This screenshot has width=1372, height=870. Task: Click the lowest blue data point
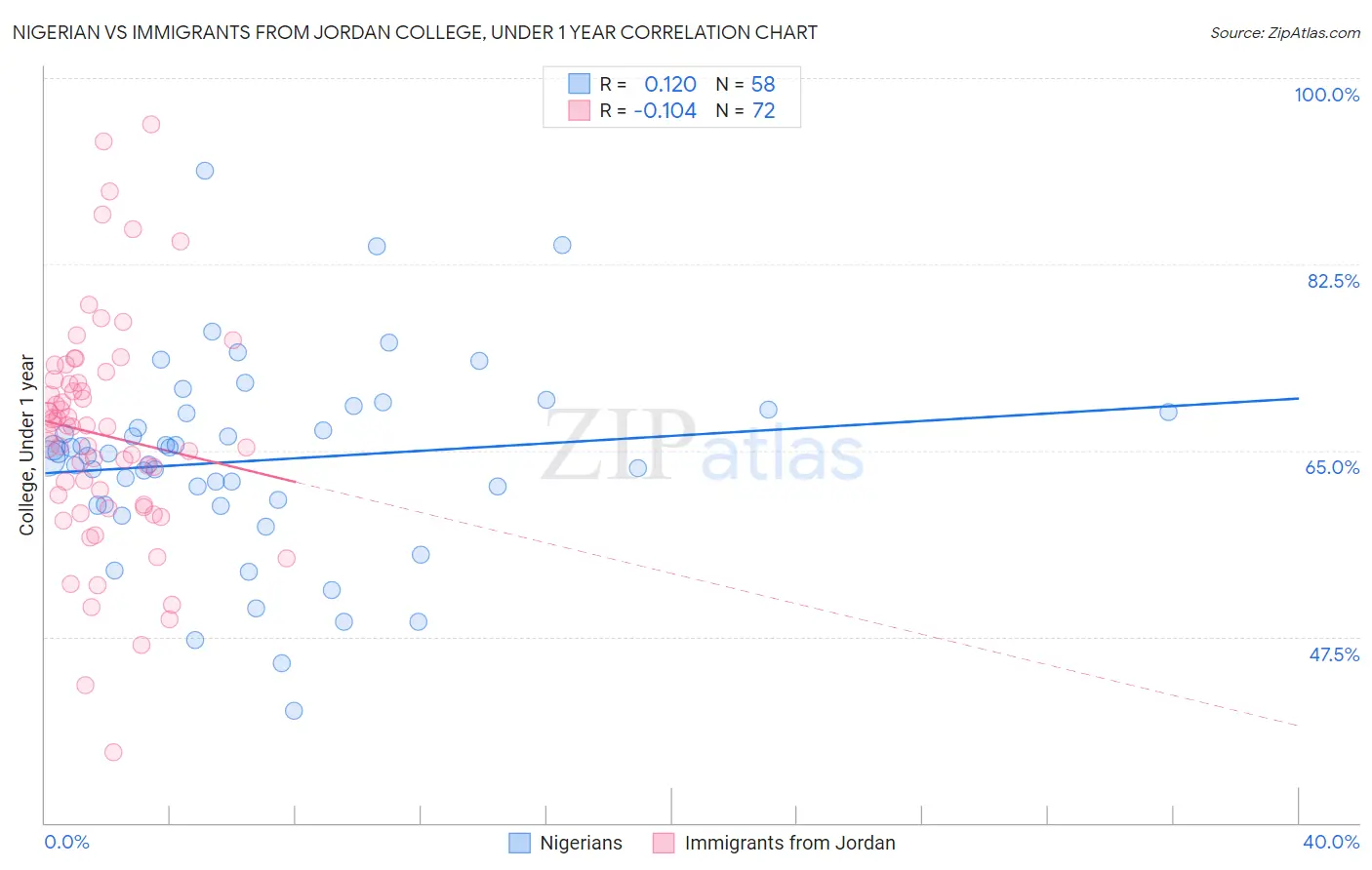294,710
